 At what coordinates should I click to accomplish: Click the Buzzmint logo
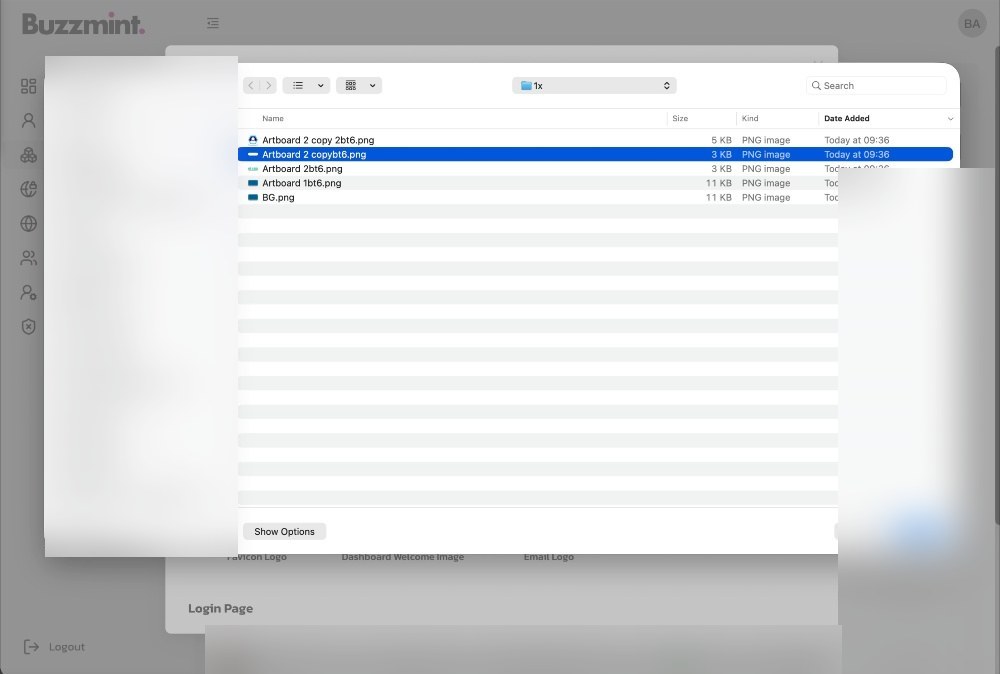click(x=84, y=24)
